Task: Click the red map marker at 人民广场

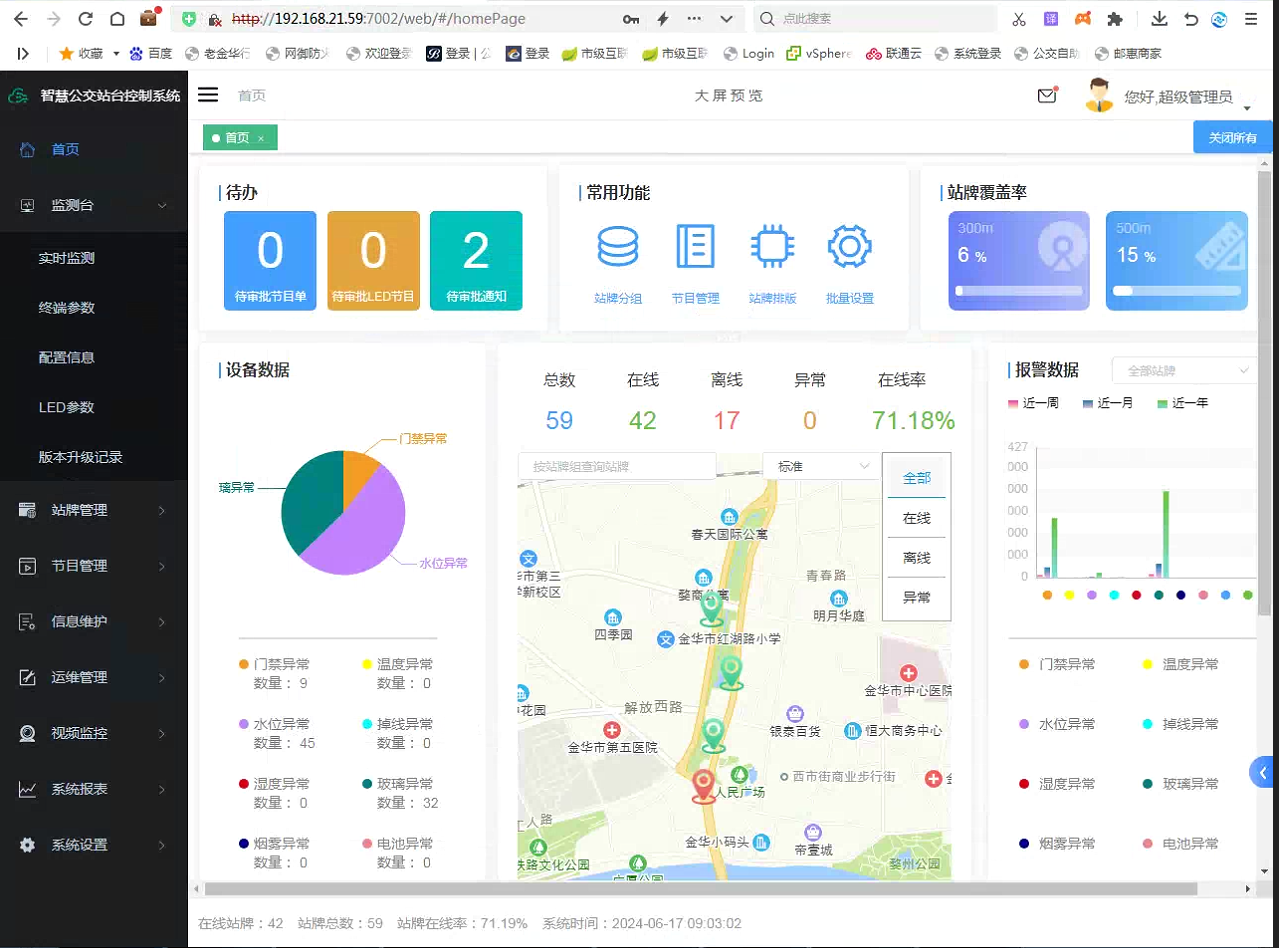Action: [x=704, y=786]
